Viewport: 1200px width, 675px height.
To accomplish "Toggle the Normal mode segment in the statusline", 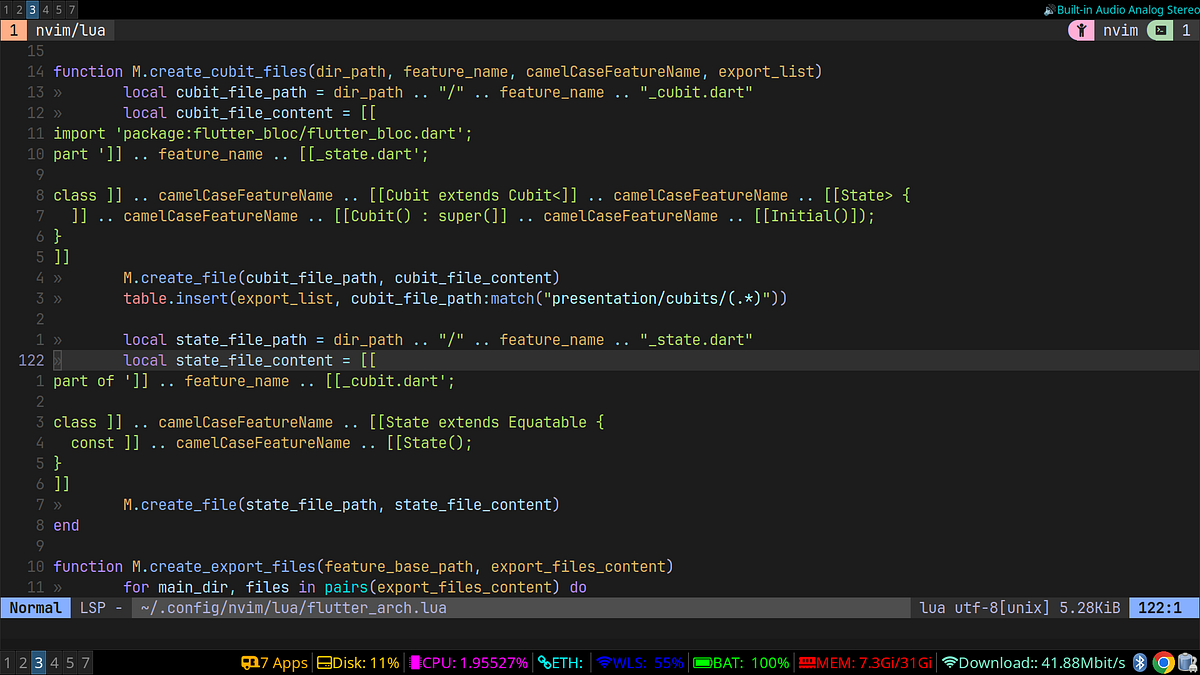I will [35, 607].
